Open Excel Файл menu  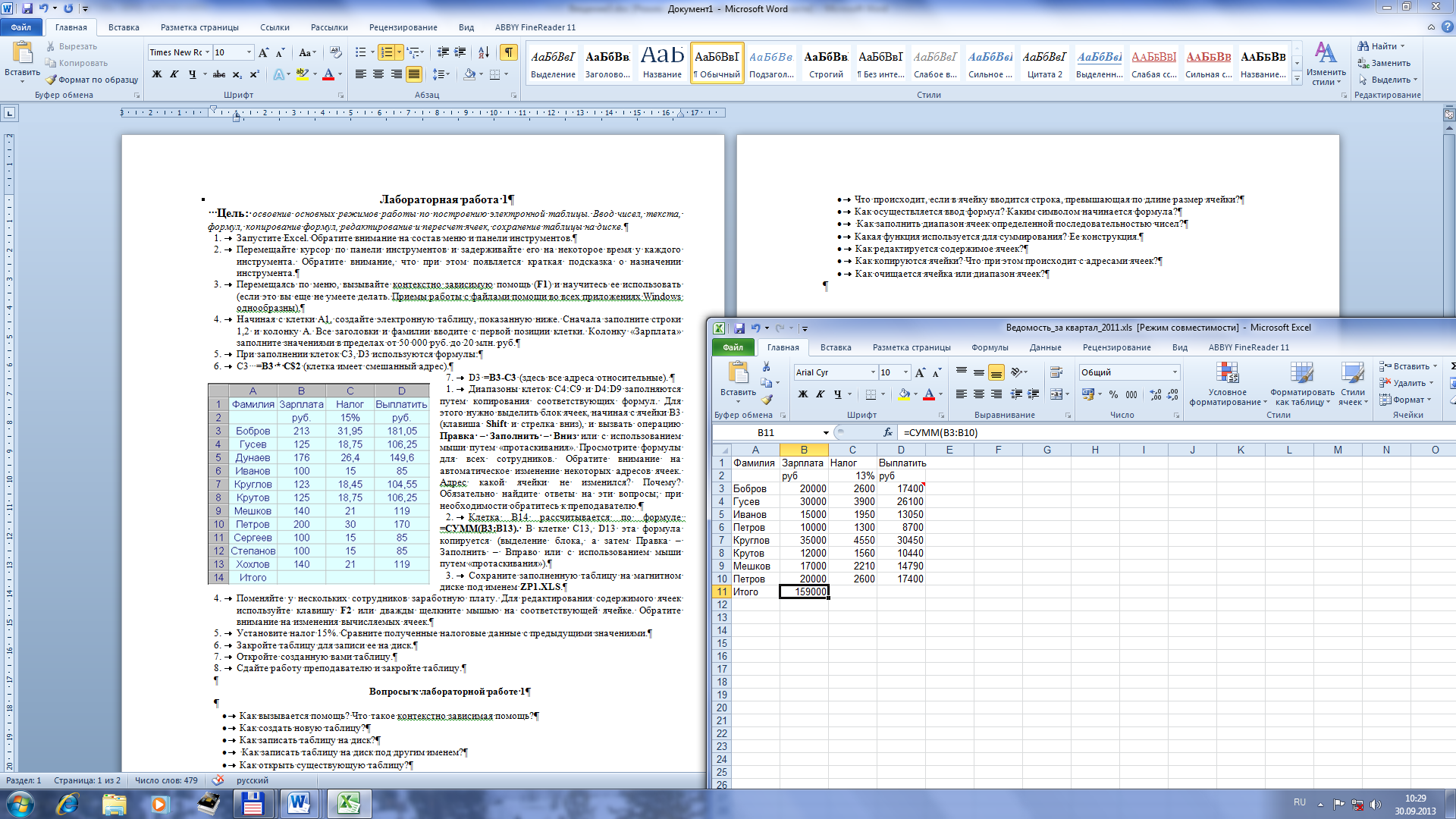(x=733, y=347)
